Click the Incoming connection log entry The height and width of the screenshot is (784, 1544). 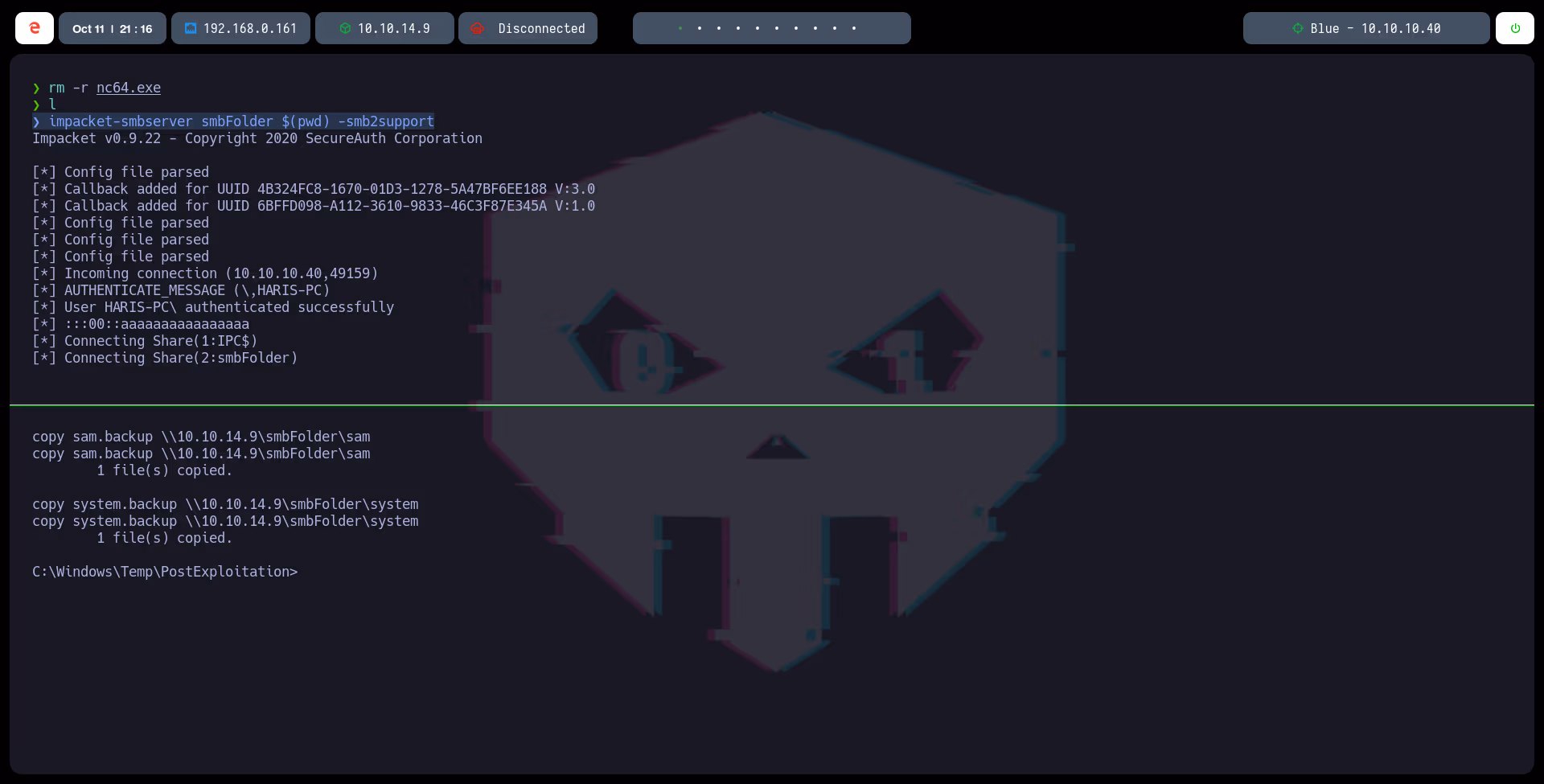pos(205,273)
